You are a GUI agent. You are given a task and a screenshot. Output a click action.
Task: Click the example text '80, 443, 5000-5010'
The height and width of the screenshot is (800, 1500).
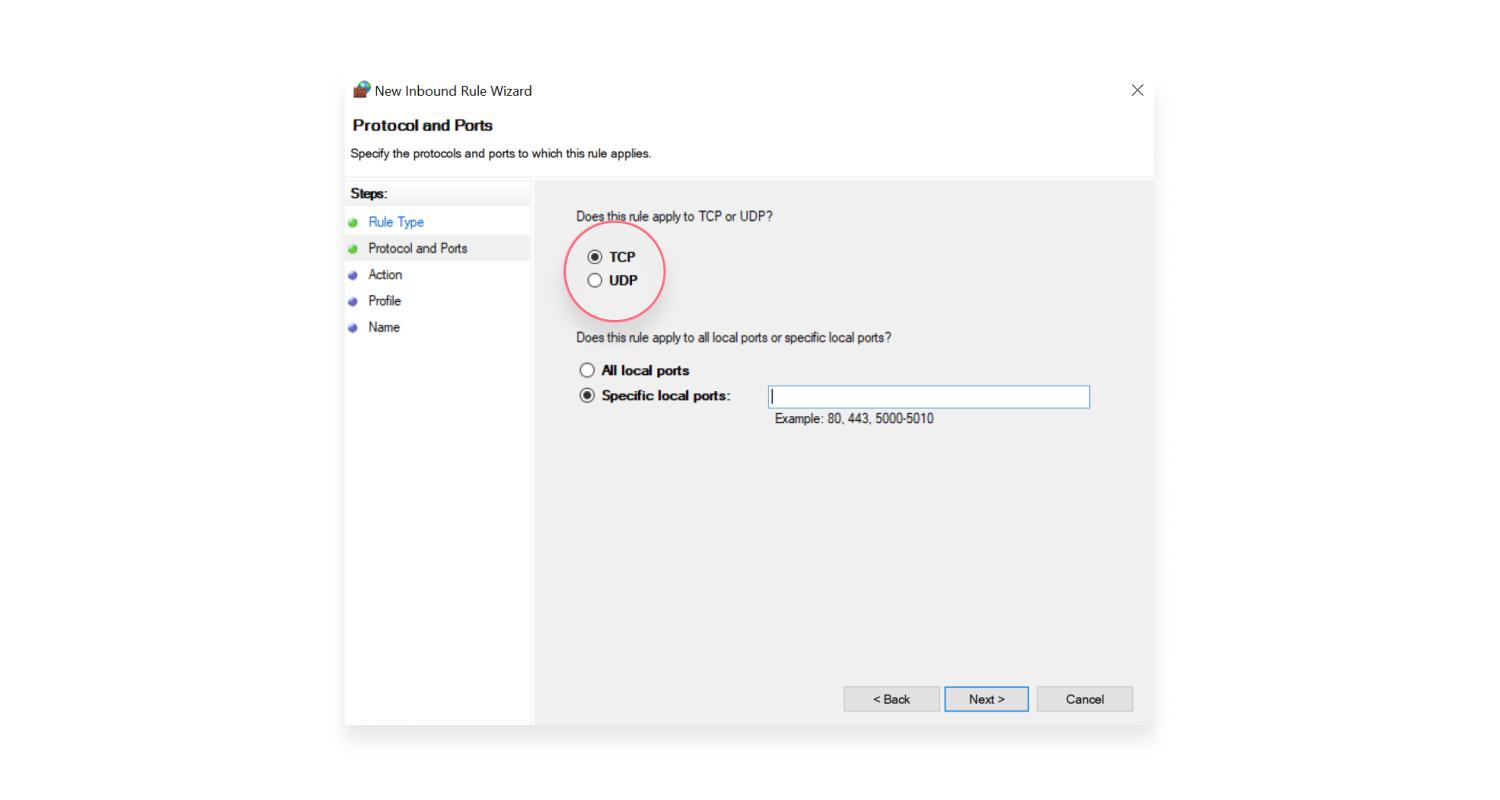click(880, 419)
